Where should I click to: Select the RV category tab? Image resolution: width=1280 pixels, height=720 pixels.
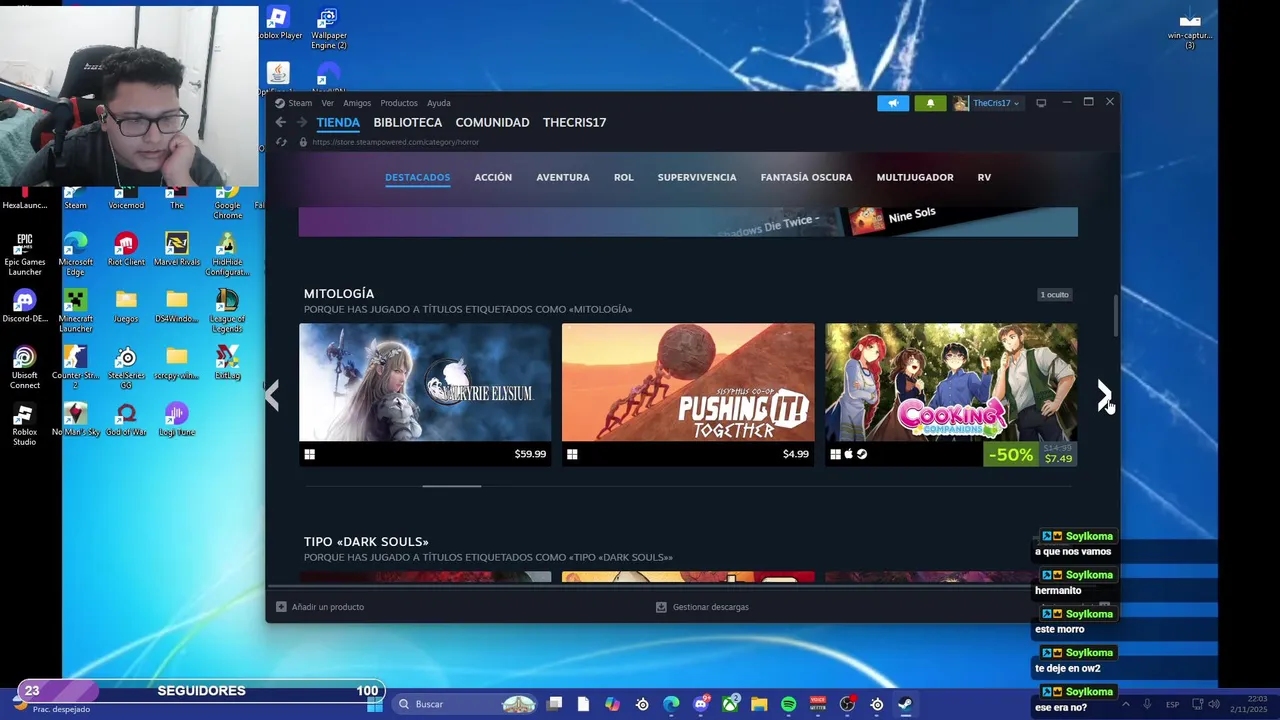[984, 177]
